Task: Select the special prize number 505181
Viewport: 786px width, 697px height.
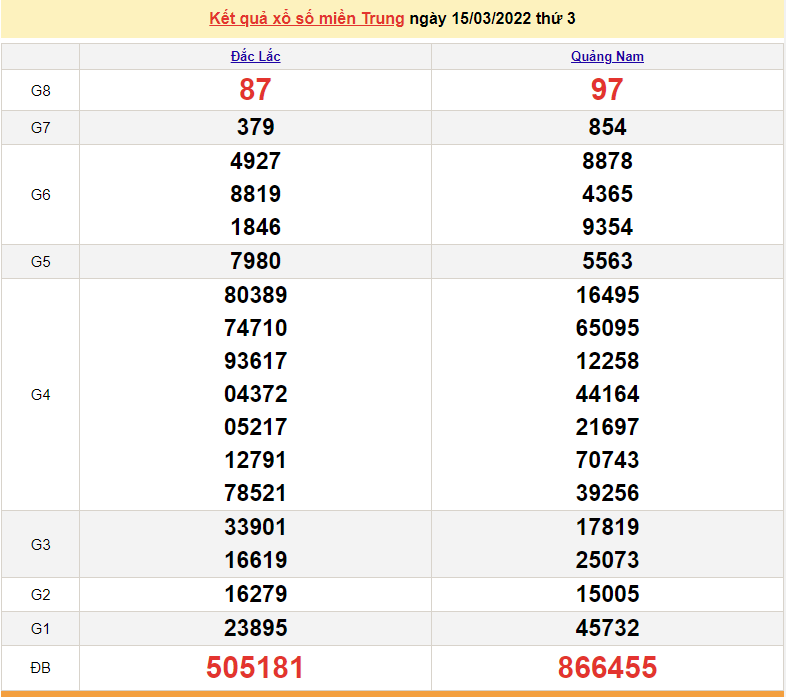Action: 255,667
